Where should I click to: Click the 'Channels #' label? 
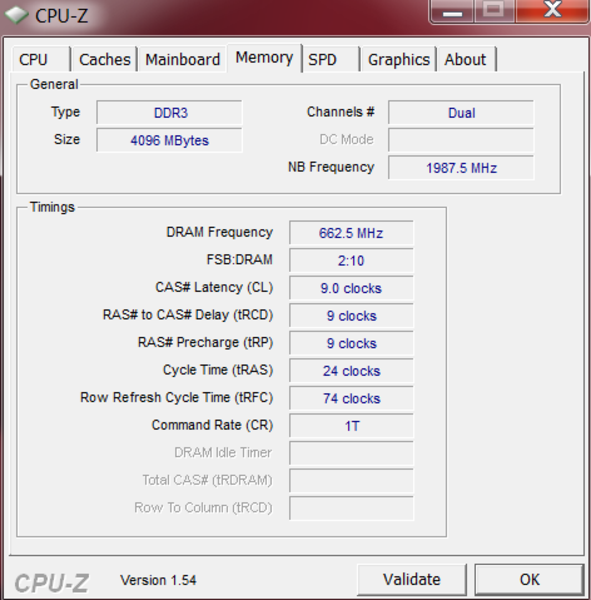(x=340, y=112)
